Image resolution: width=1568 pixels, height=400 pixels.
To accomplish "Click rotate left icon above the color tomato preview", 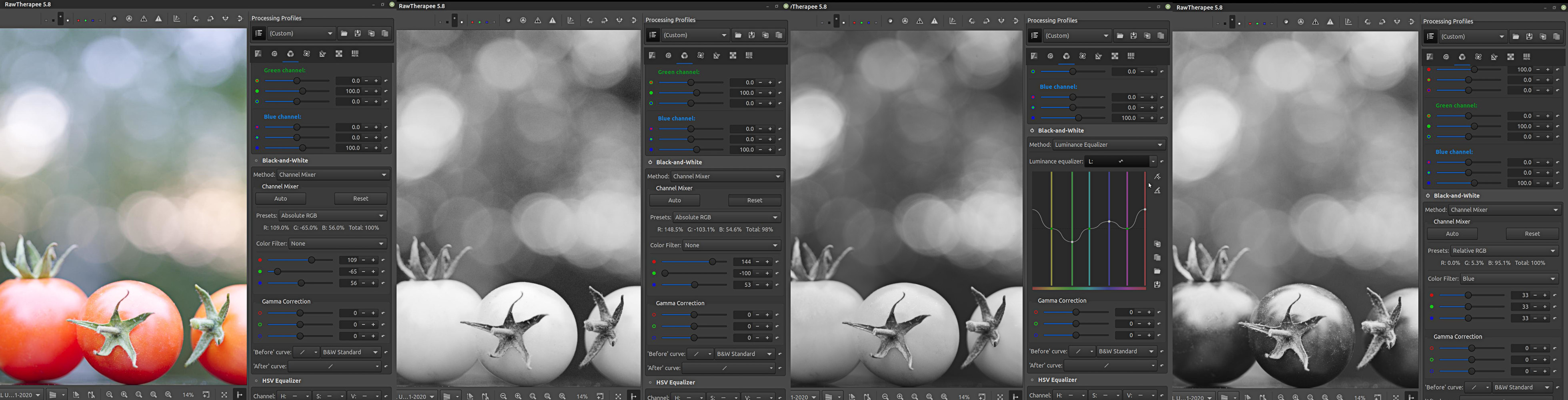I will 196,19.
